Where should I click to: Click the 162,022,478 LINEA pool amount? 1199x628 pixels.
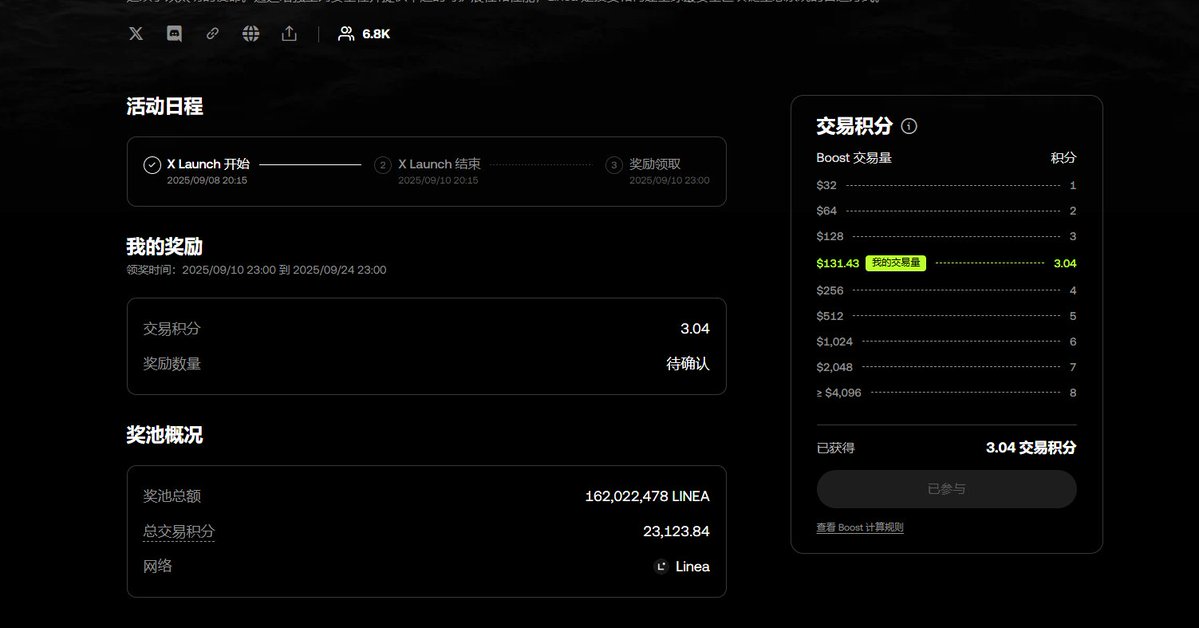tap(647, 496)
